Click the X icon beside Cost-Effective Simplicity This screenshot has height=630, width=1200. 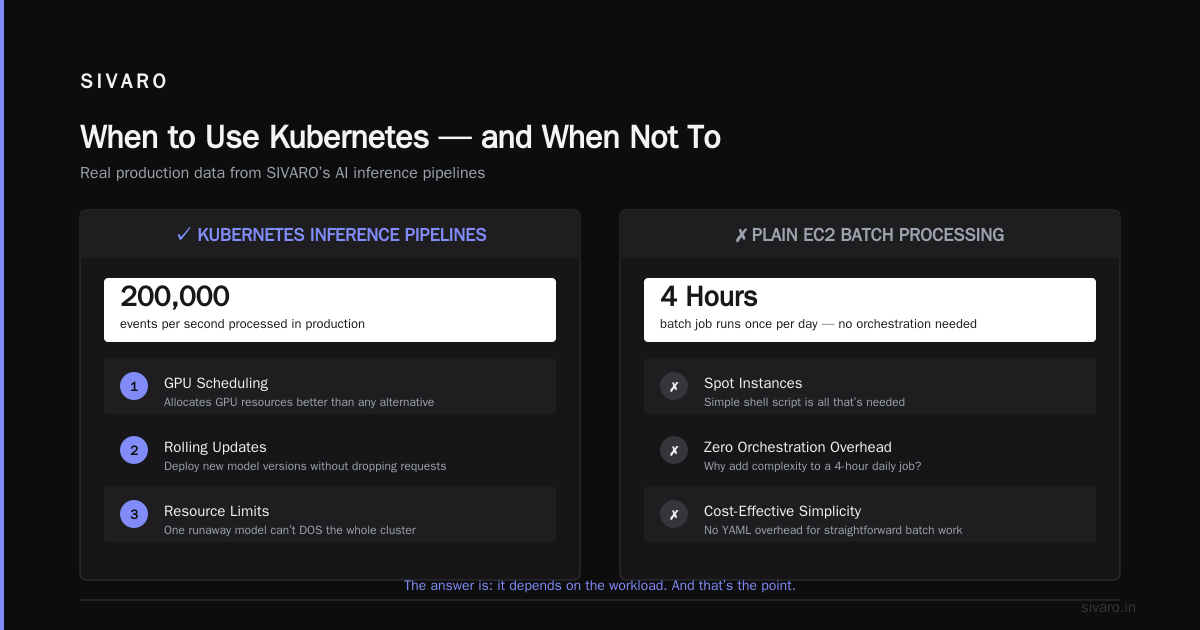[674, 514]
